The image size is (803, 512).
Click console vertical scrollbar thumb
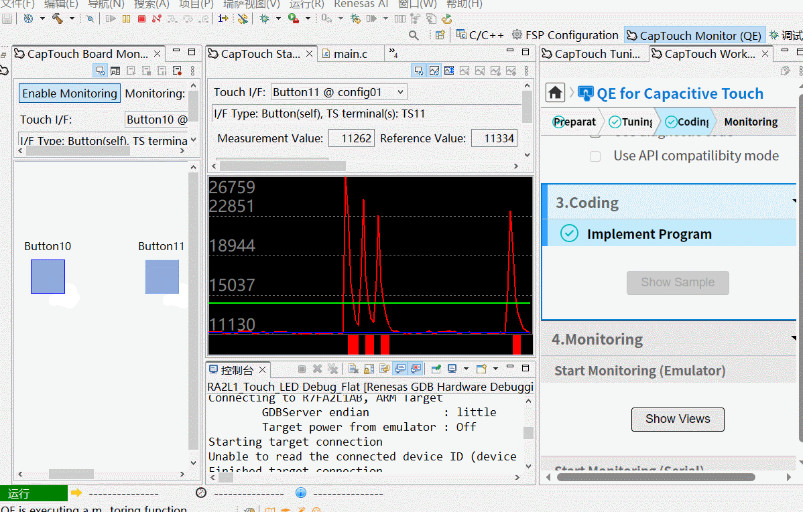click(x=529, y=432)
